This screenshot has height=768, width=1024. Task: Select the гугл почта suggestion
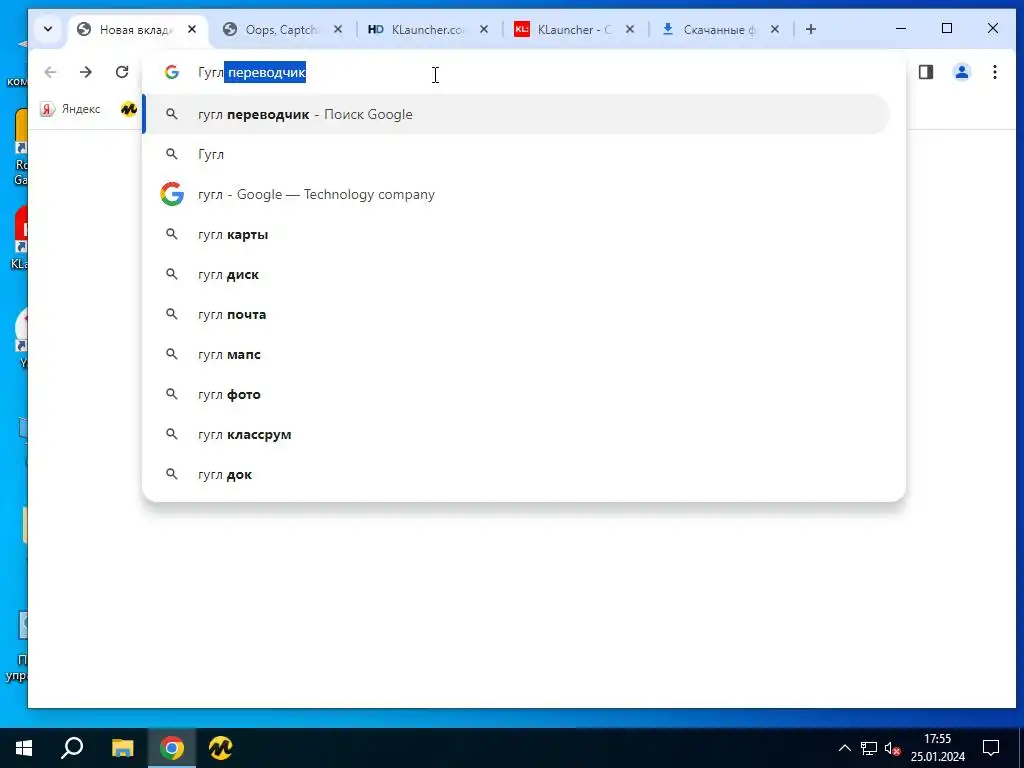pyautogui.click(x=516, y=314)
